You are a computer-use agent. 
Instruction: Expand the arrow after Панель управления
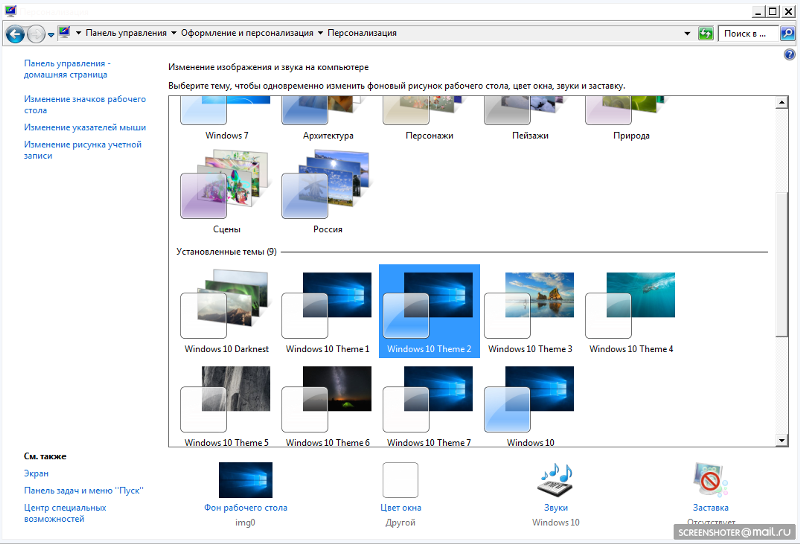pyautogui.click(x=173, y=33)
